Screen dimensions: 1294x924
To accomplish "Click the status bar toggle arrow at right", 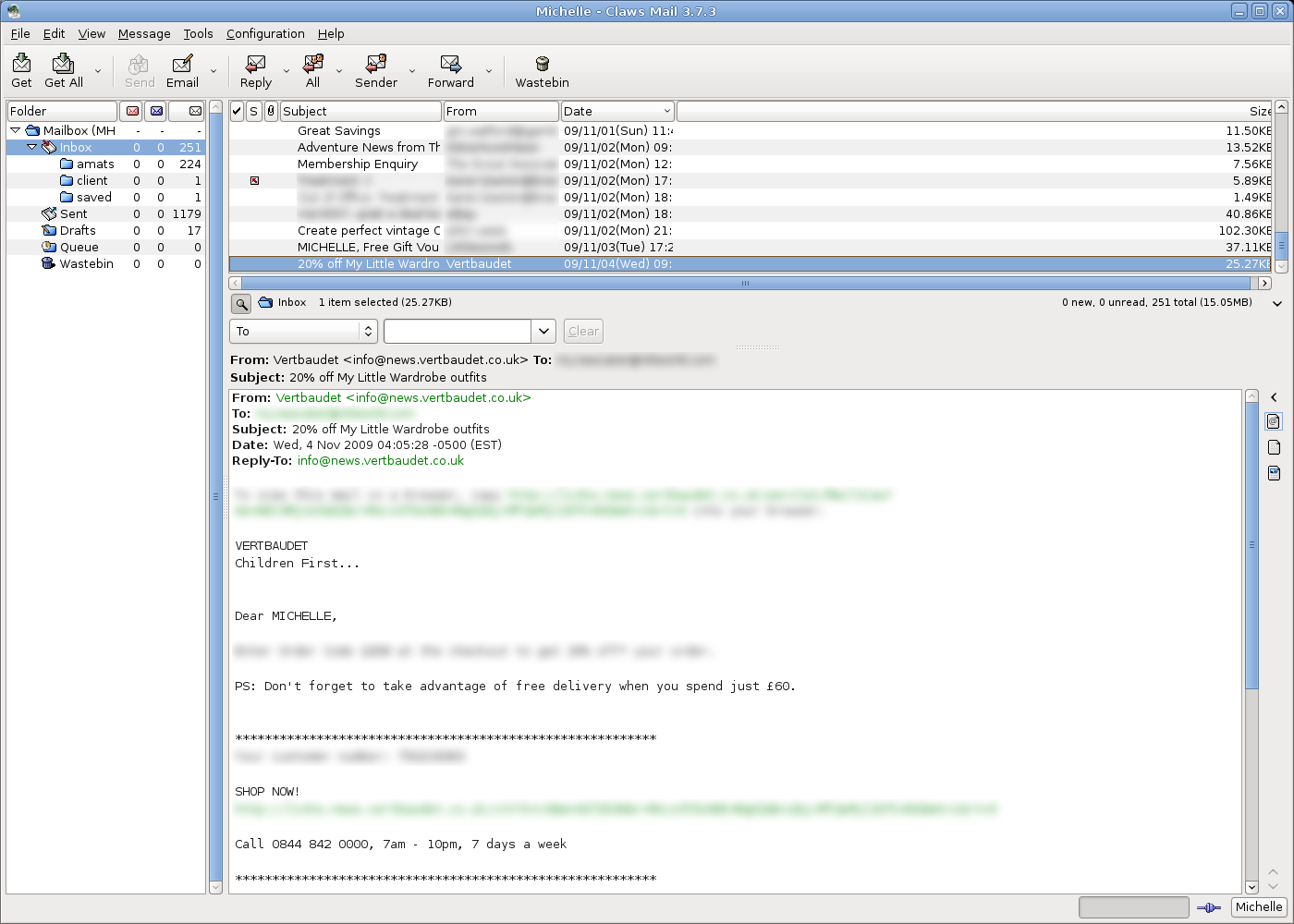I will click(x=1277, y=303).
